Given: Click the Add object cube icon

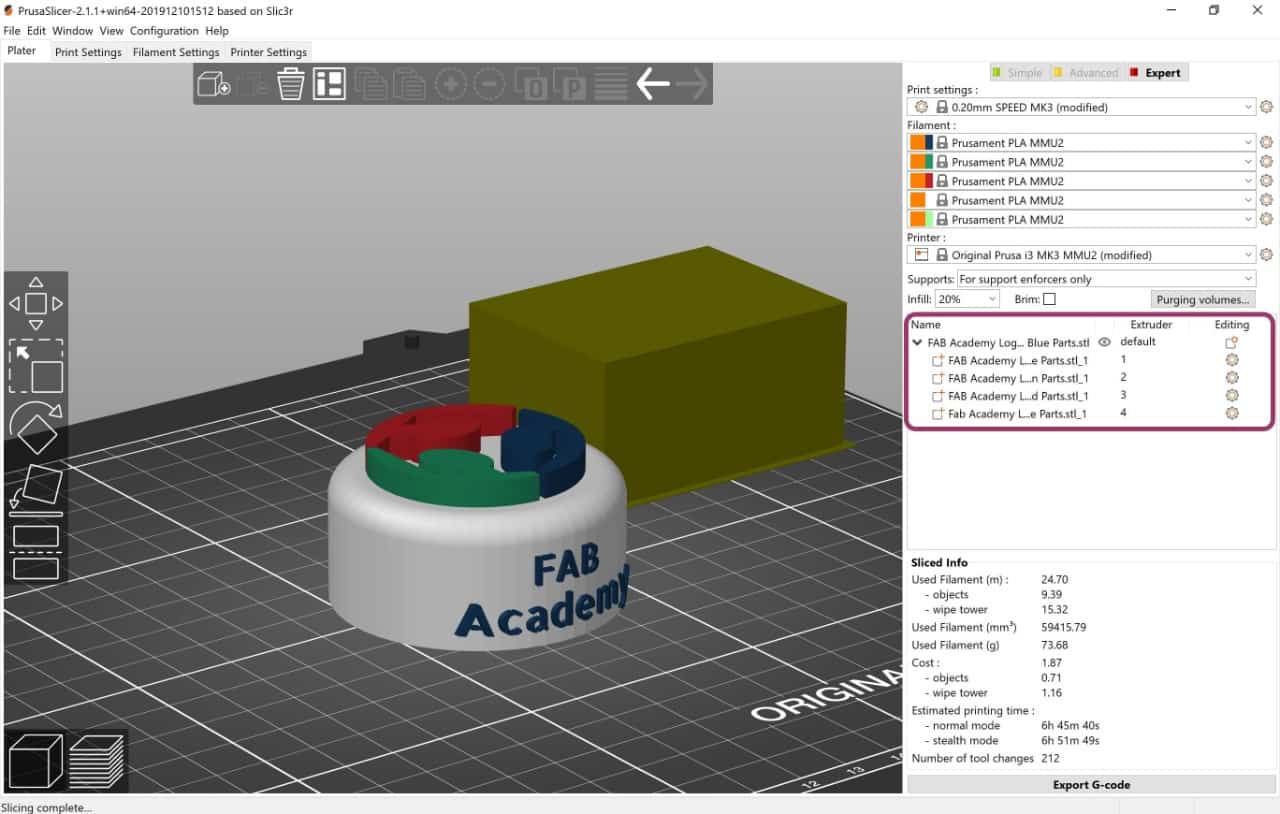Looking at the screenshot, I should coord(214,84).
